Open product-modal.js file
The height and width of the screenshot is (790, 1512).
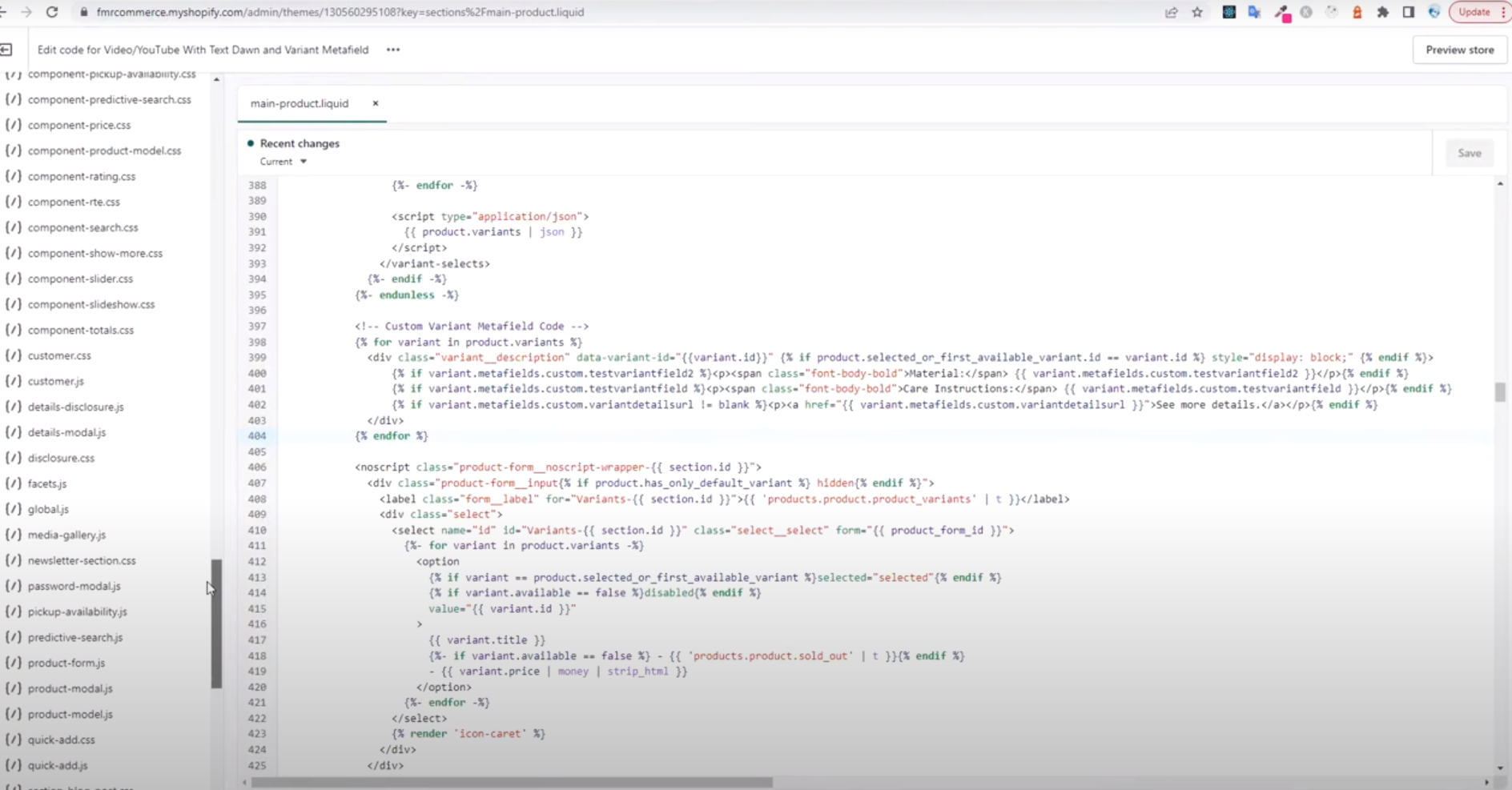point(70,688)
